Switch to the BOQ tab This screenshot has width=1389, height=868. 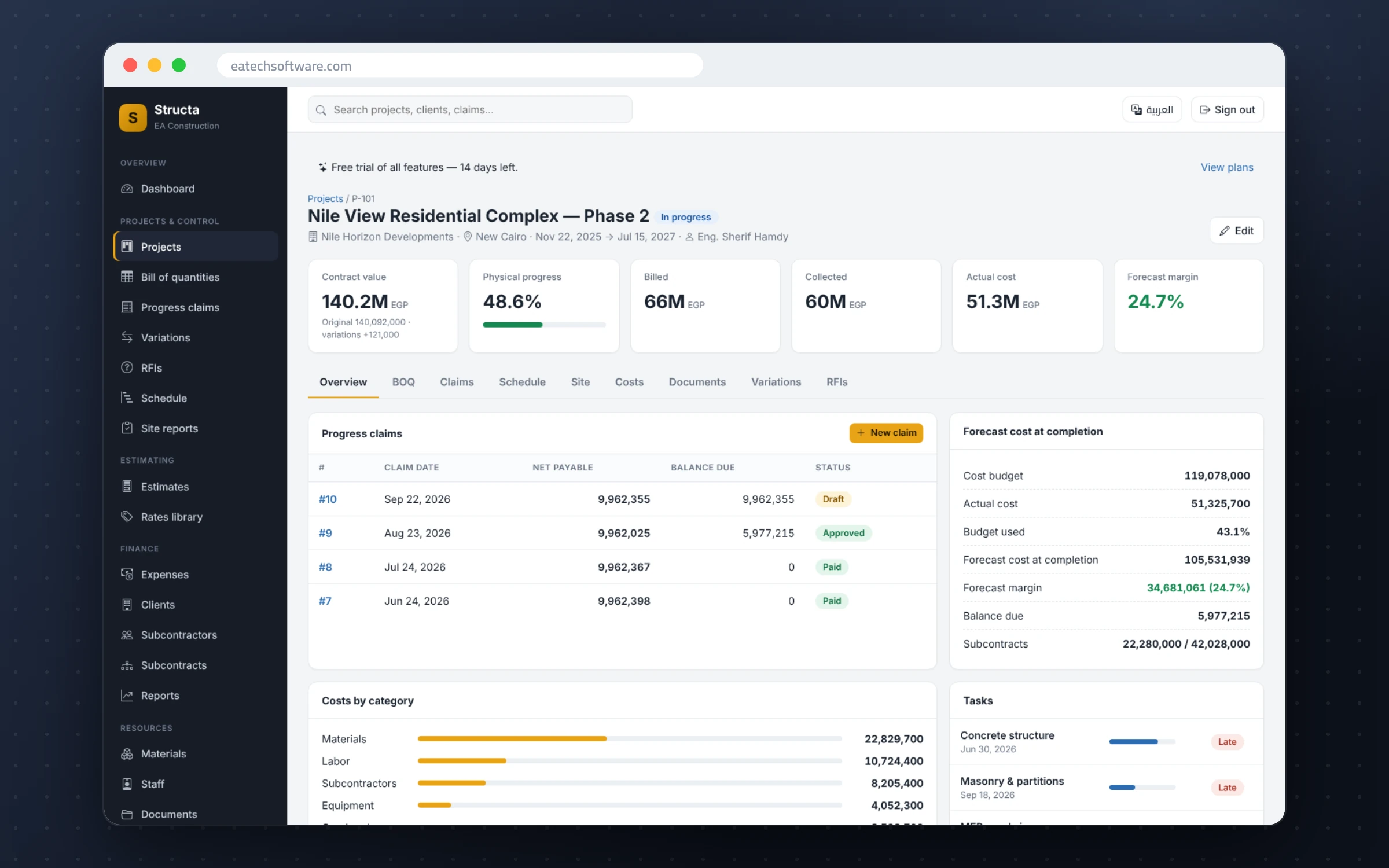click(x=403, y=382)
